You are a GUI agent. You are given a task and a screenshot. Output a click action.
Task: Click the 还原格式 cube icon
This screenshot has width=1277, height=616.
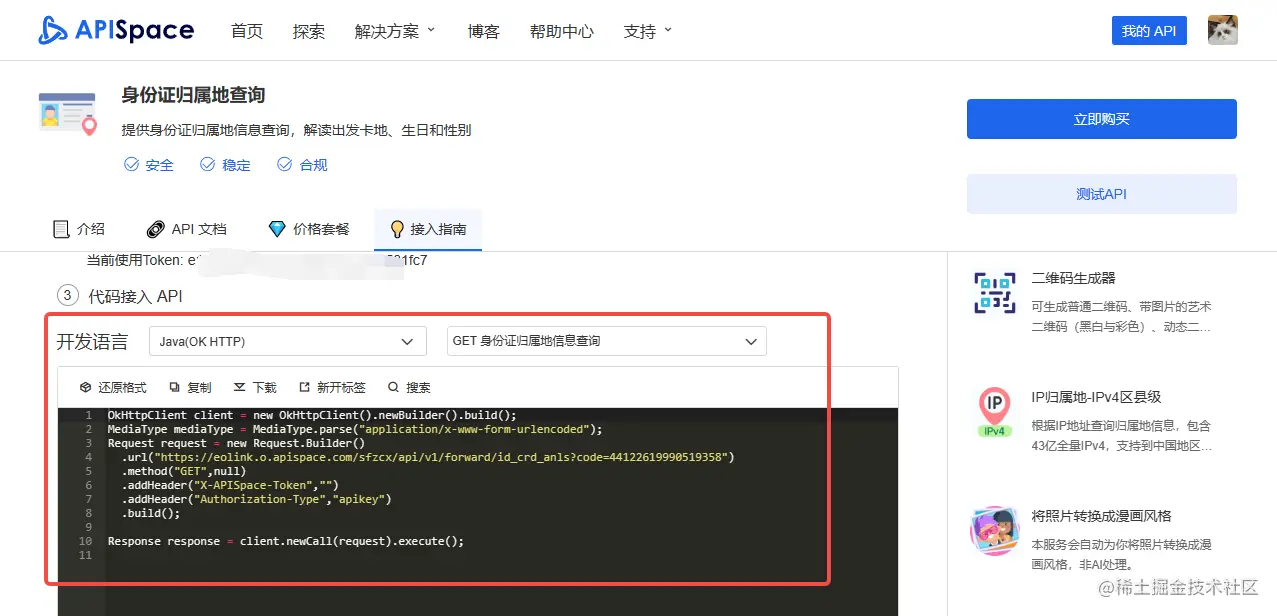pos(86,387)
